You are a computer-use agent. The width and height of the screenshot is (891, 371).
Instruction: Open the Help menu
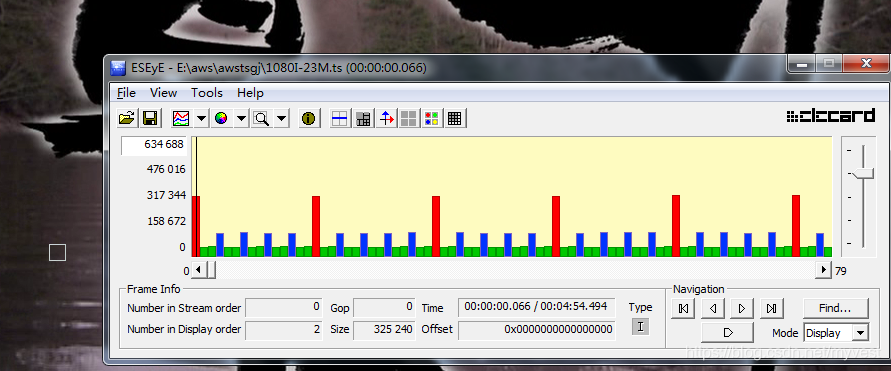pos(251,93)
